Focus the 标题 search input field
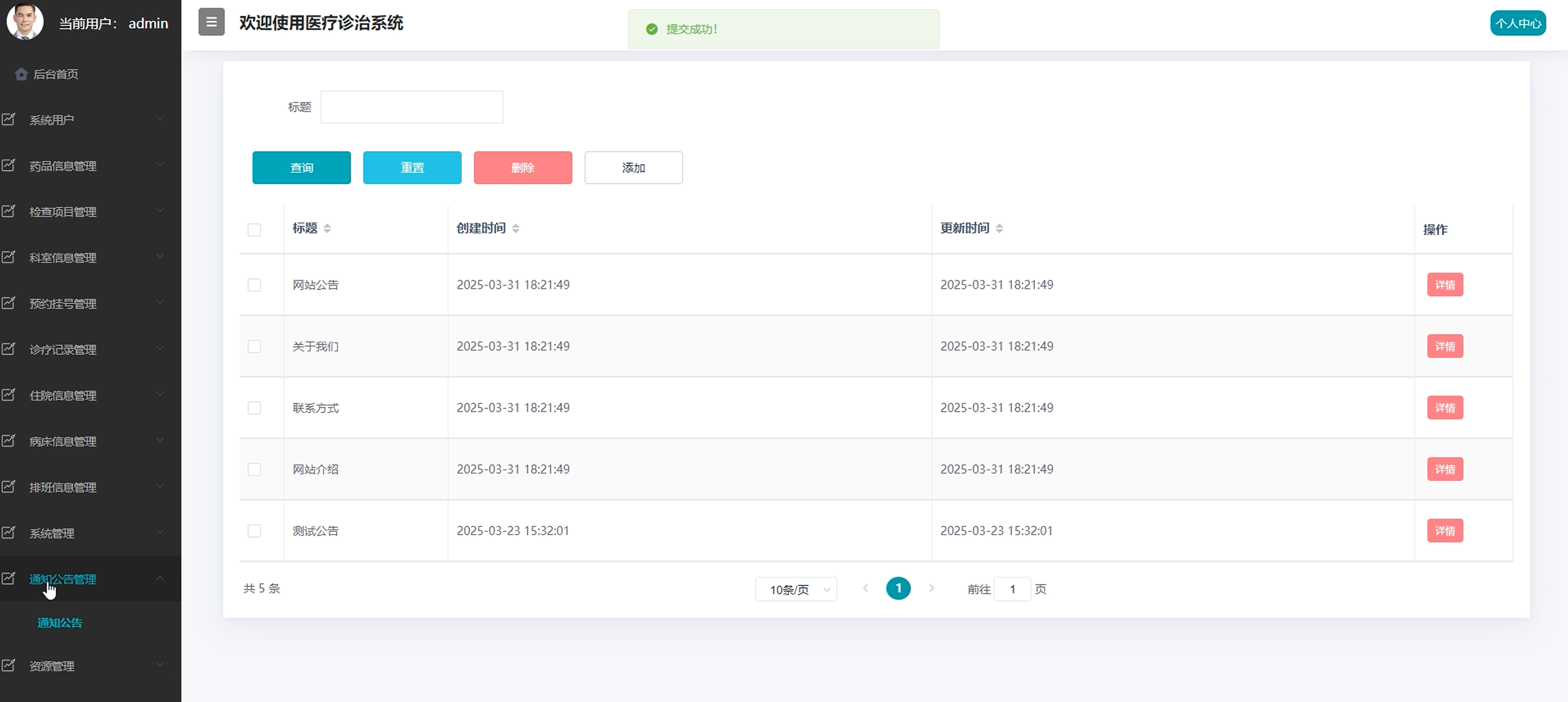Image resolution: width=1568 pixels, height=702 pixels. pos(411,107)
